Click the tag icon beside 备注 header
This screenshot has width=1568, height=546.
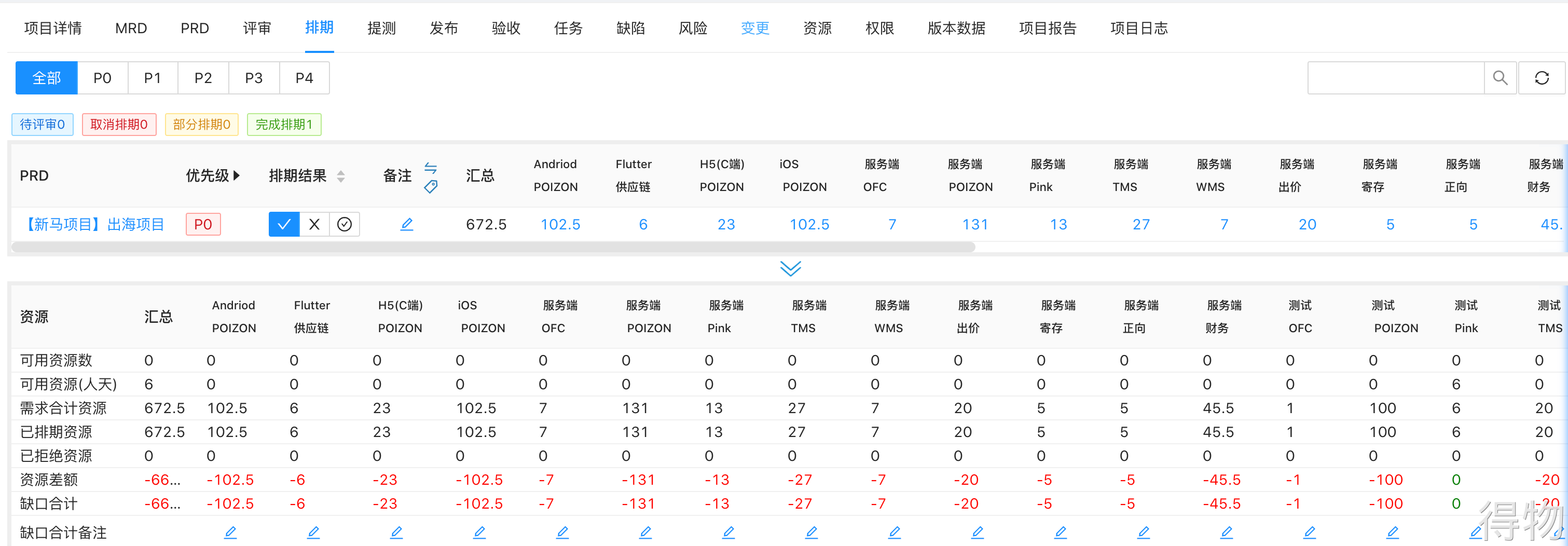[x=430, y=187]
